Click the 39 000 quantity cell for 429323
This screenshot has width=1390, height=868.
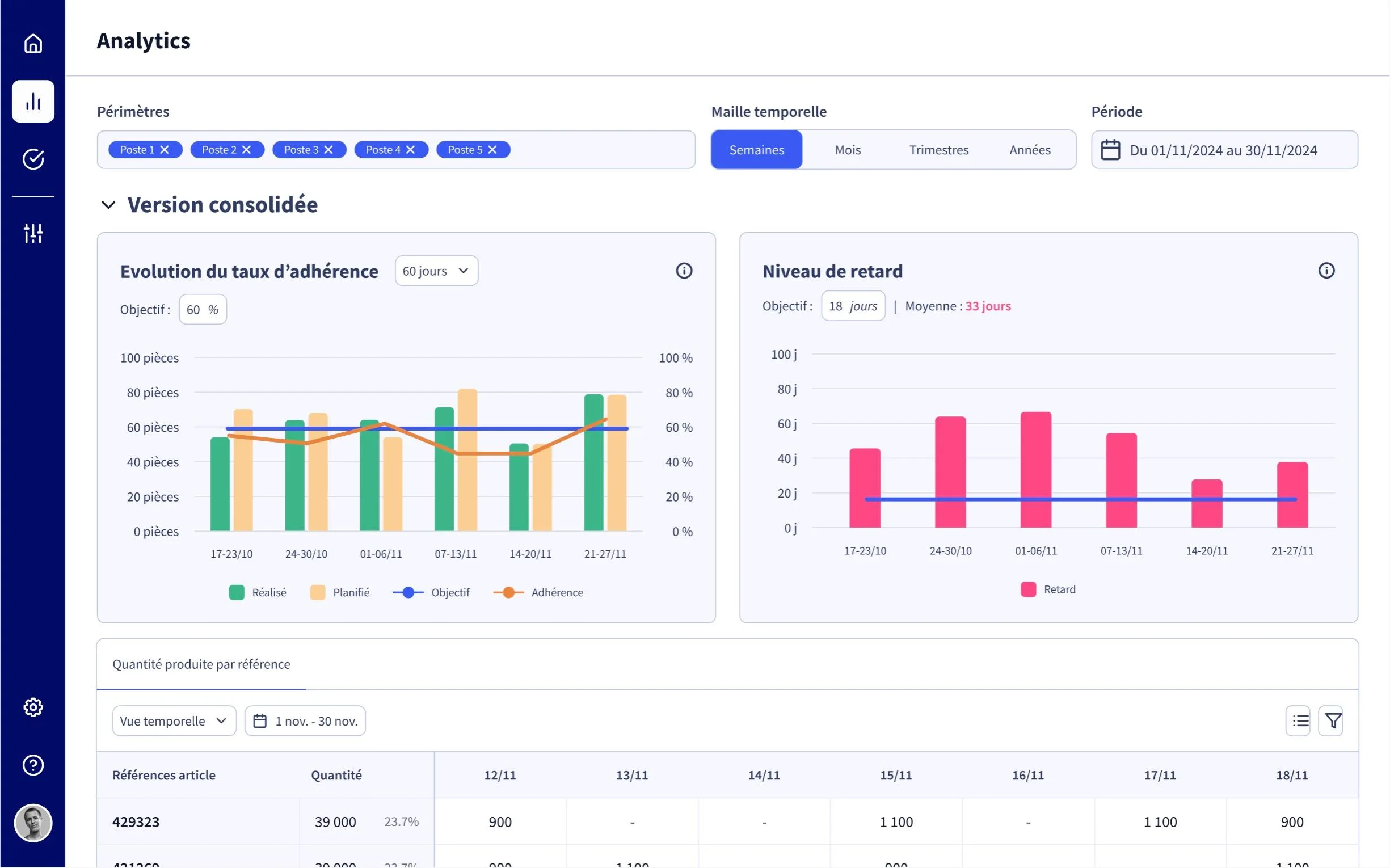click(335, 822)
